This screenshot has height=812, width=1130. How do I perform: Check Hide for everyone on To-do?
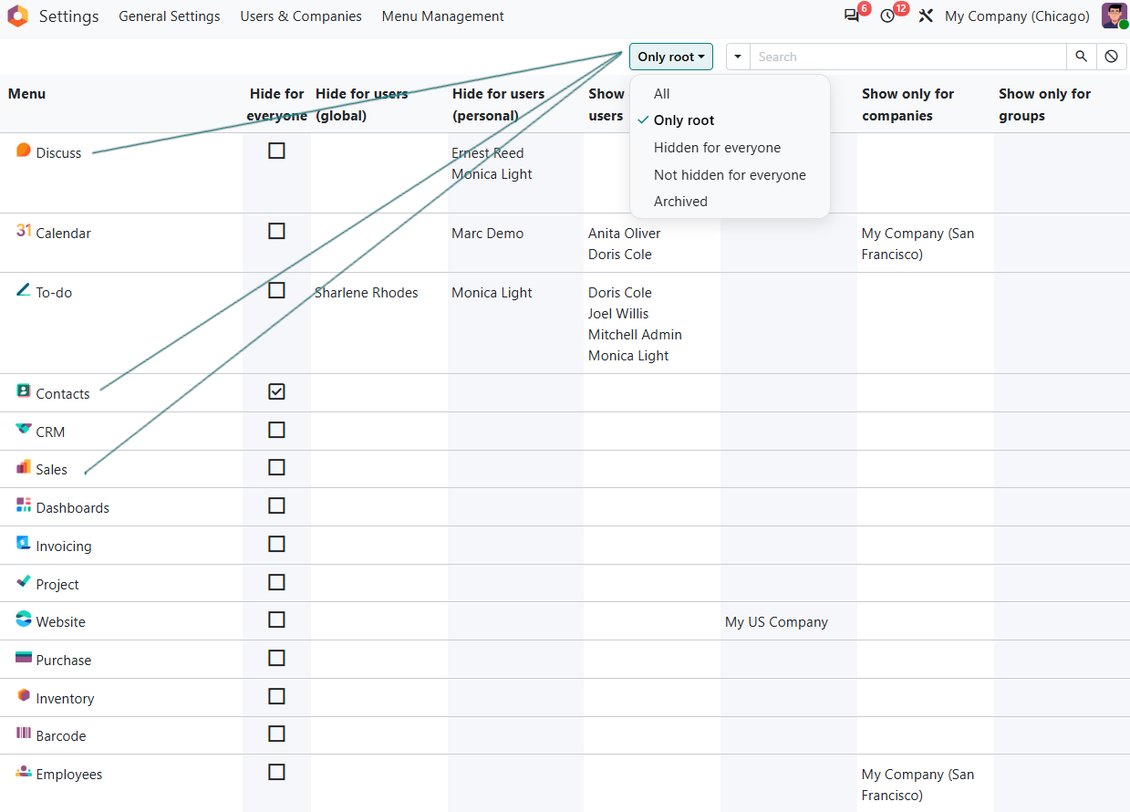(277, 290)
